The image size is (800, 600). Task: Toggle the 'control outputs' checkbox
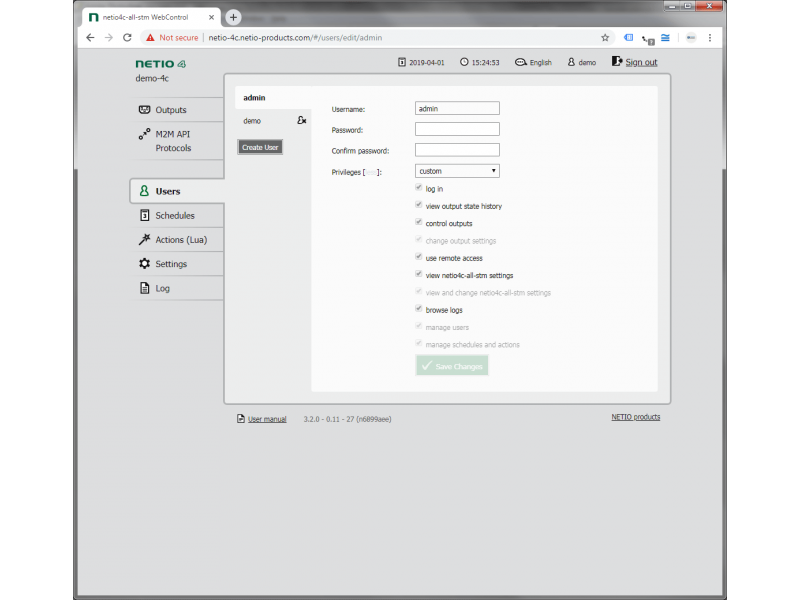(419, 222)
